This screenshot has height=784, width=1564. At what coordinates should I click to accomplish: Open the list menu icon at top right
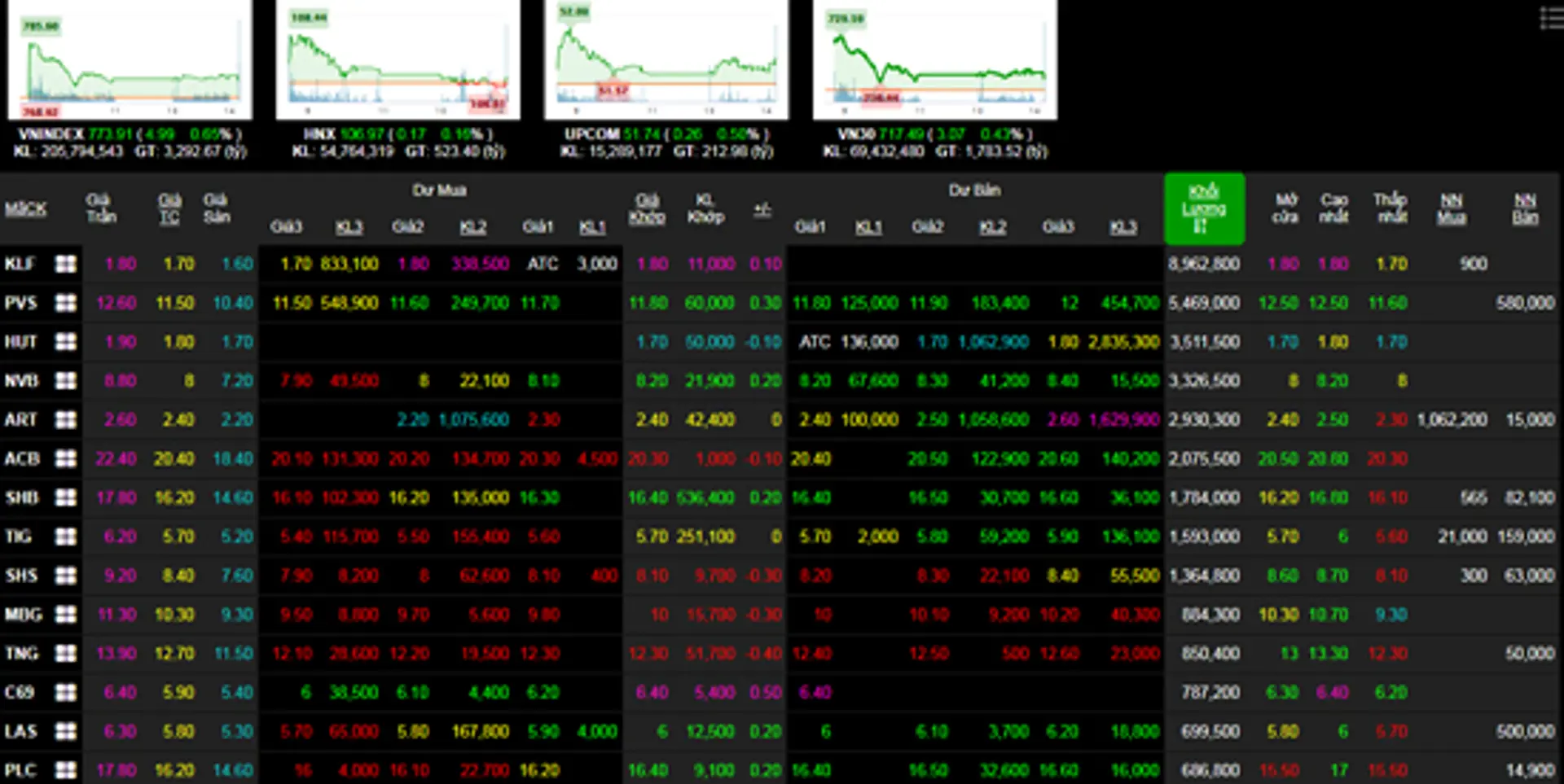(1552, 18)
